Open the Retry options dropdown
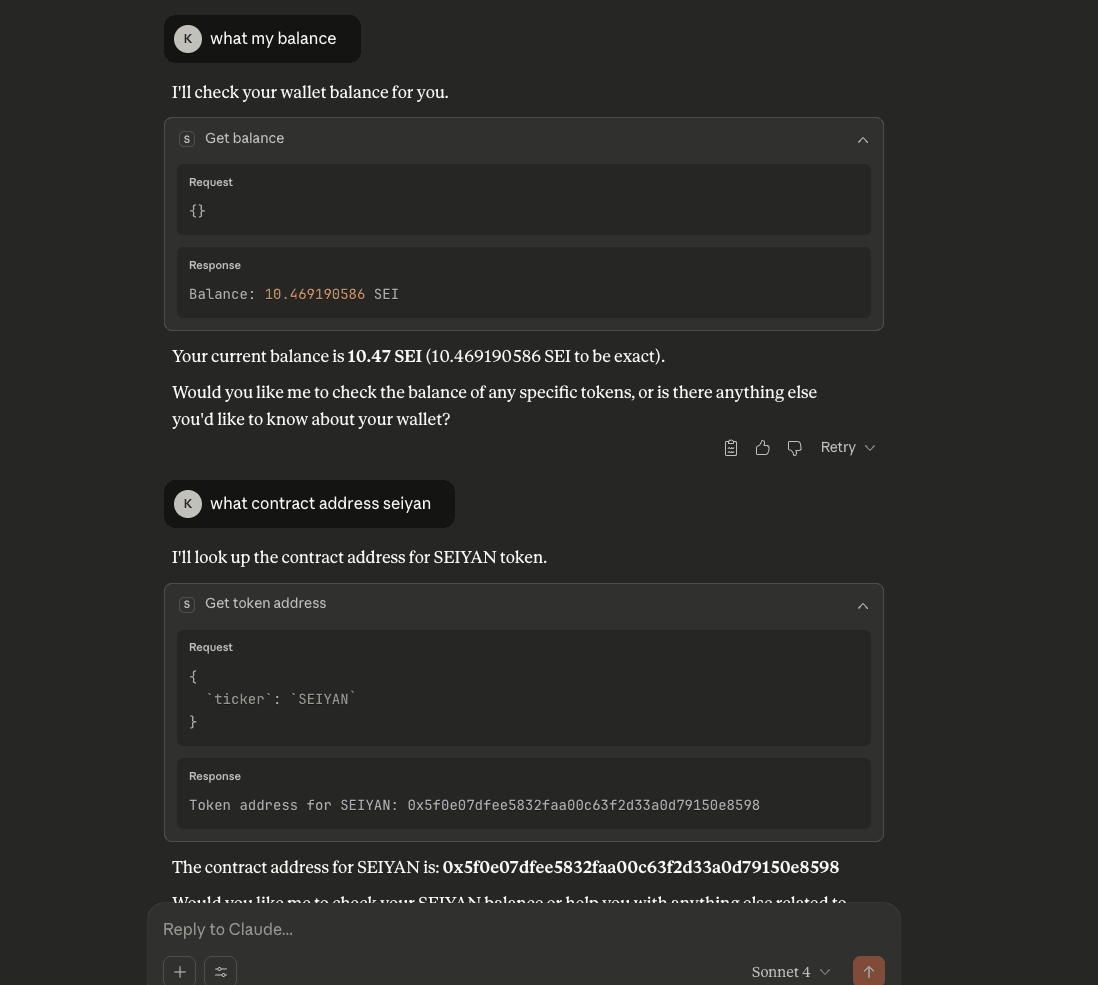The image size is (1098, 985). (848, 448)
